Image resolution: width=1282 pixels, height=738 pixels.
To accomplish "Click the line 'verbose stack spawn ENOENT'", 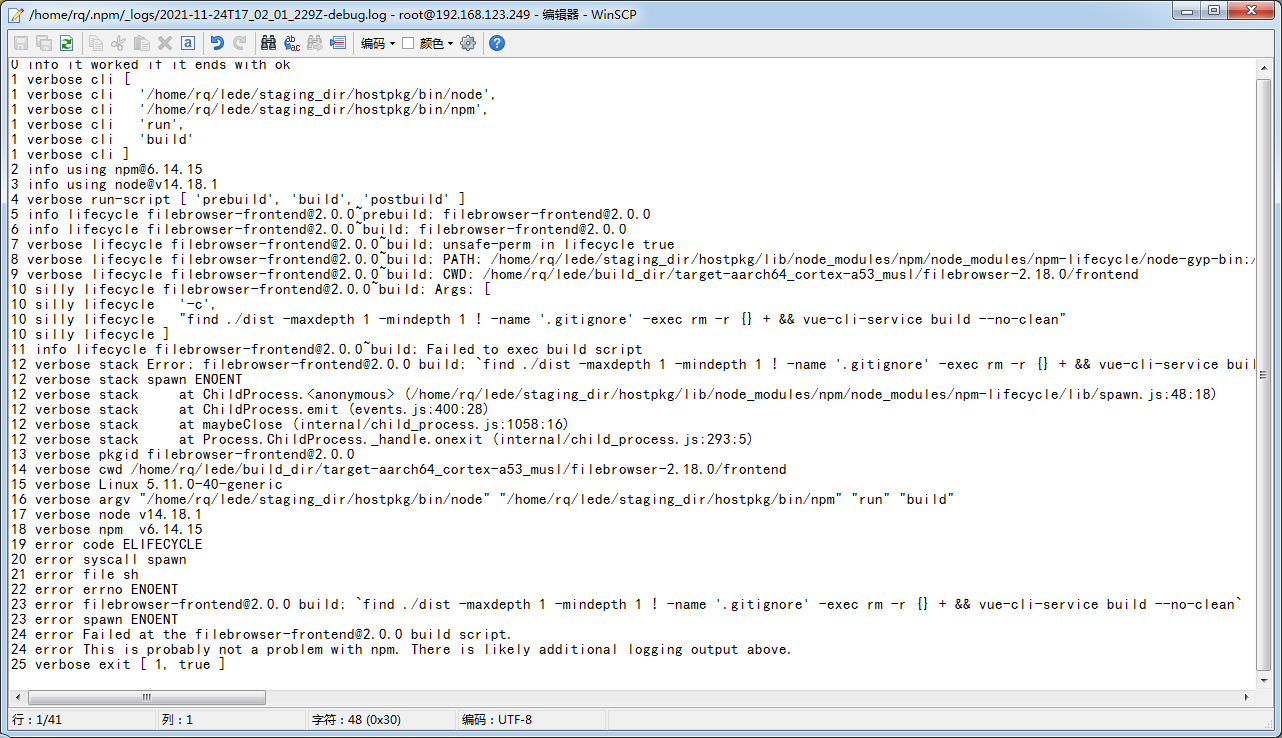I will pos(127,379).
